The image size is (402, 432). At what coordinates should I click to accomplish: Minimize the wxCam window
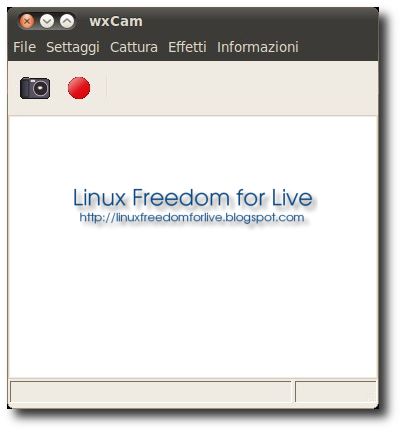[47, 22]
